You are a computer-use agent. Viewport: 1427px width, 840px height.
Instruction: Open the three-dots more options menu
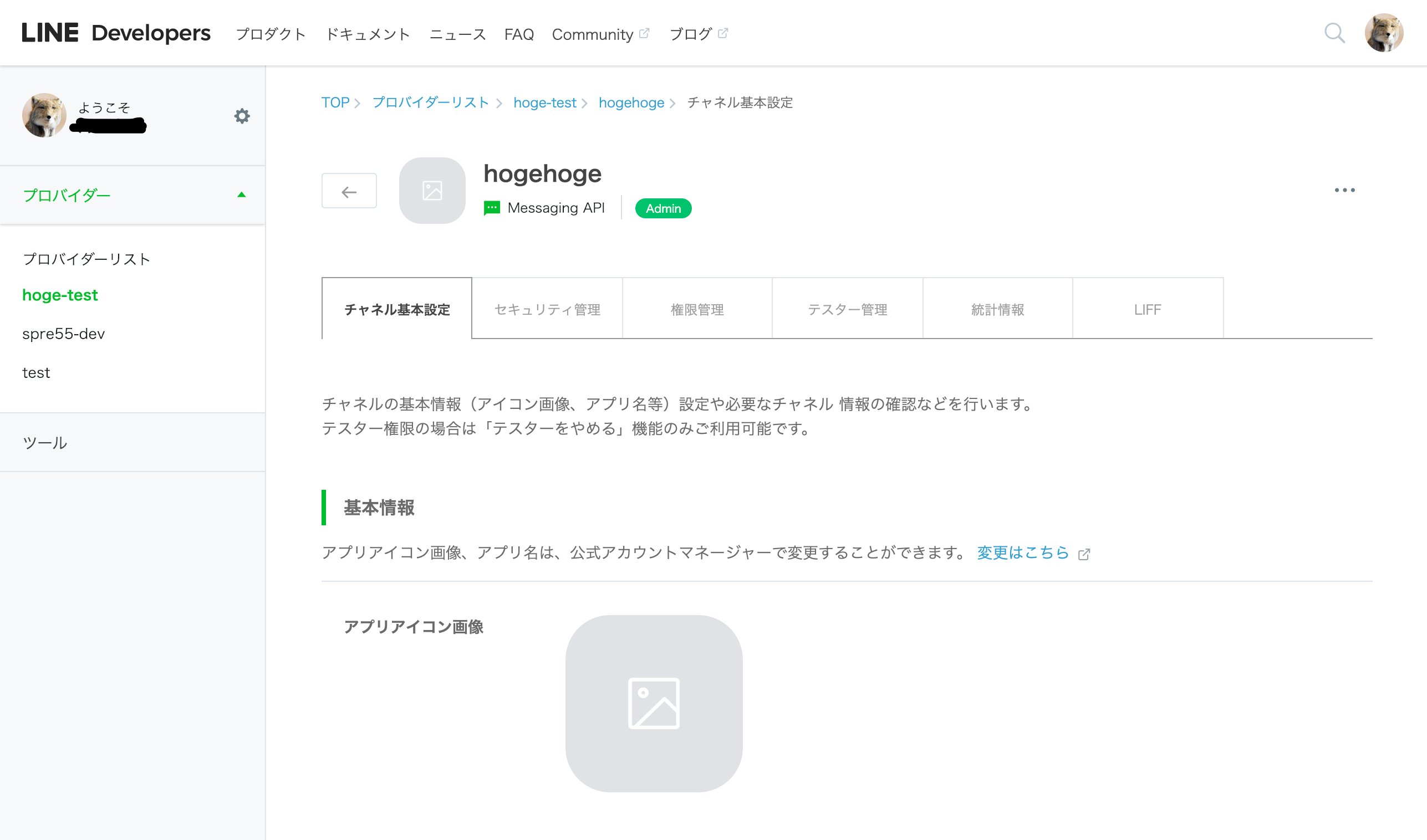pos(1344,190)
